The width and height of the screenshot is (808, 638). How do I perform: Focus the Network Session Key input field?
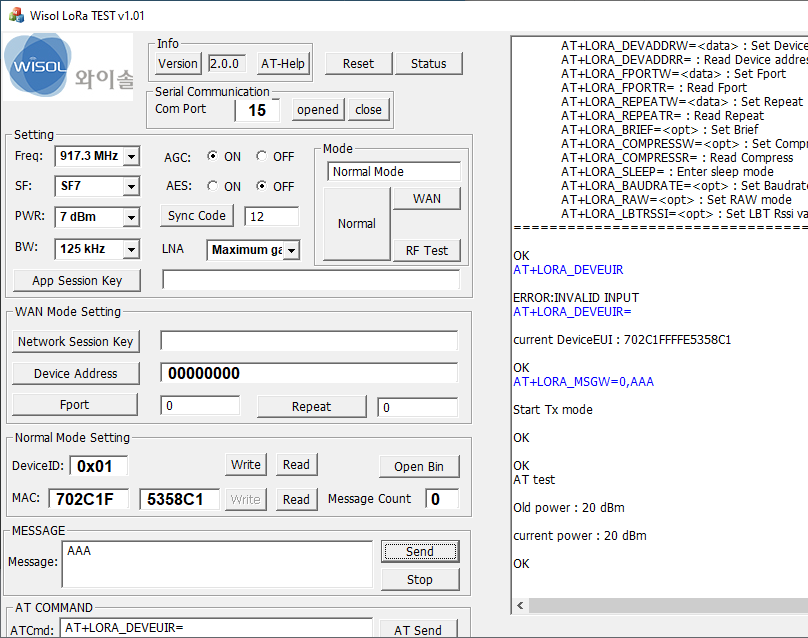click(309, 341)
